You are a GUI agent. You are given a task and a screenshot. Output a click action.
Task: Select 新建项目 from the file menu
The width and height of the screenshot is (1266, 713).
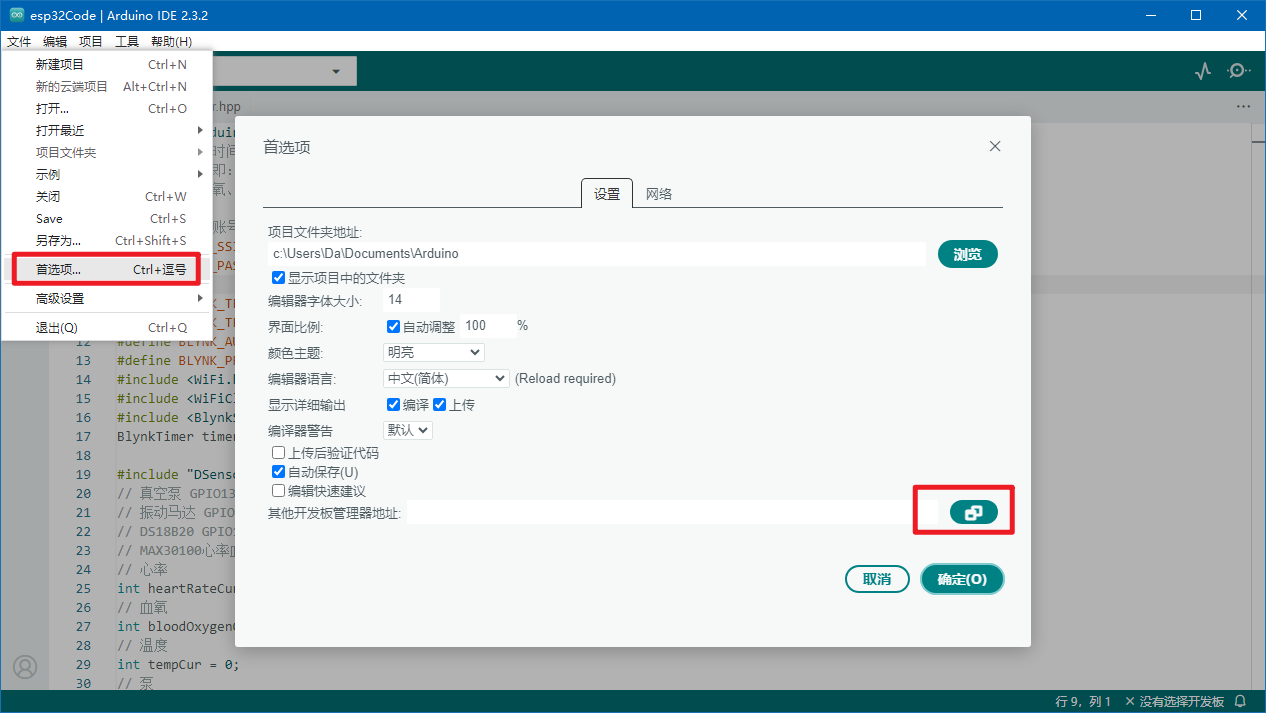pyautogui.click(x=107, y=64)
